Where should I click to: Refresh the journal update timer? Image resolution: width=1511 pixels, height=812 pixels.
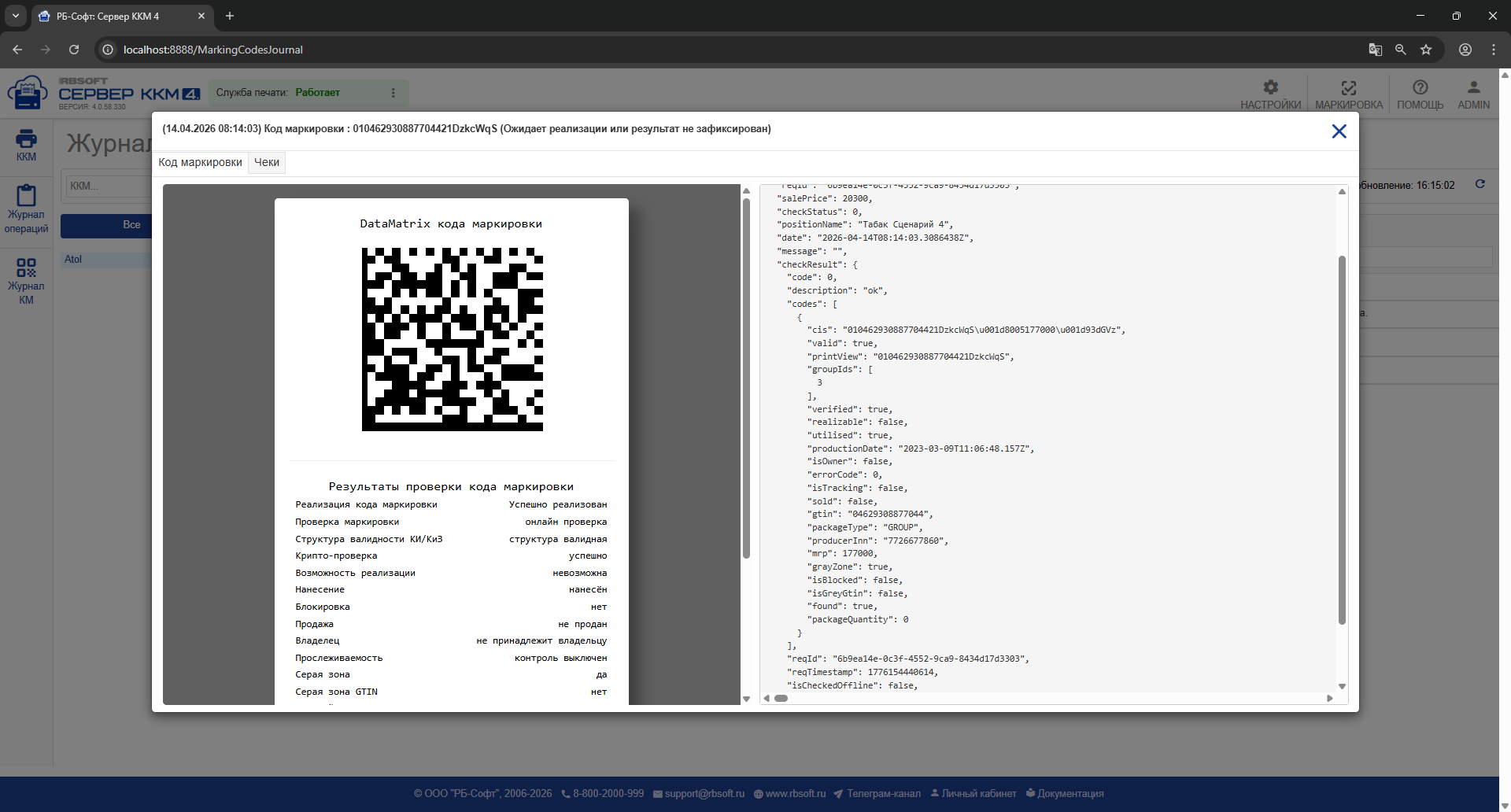point(1480,184)
